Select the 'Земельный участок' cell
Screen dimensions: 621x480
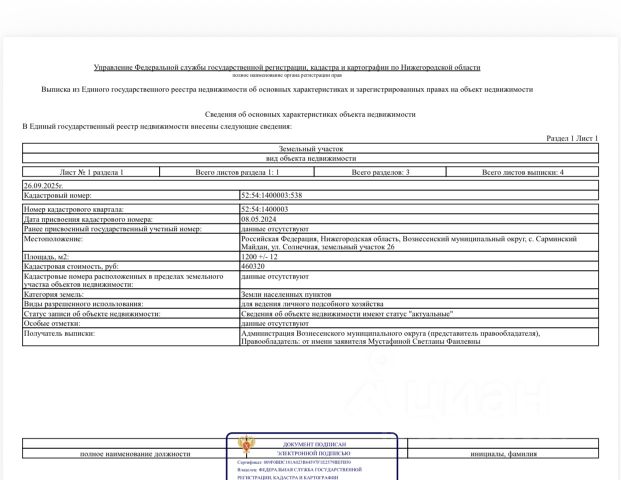[310, 149]
